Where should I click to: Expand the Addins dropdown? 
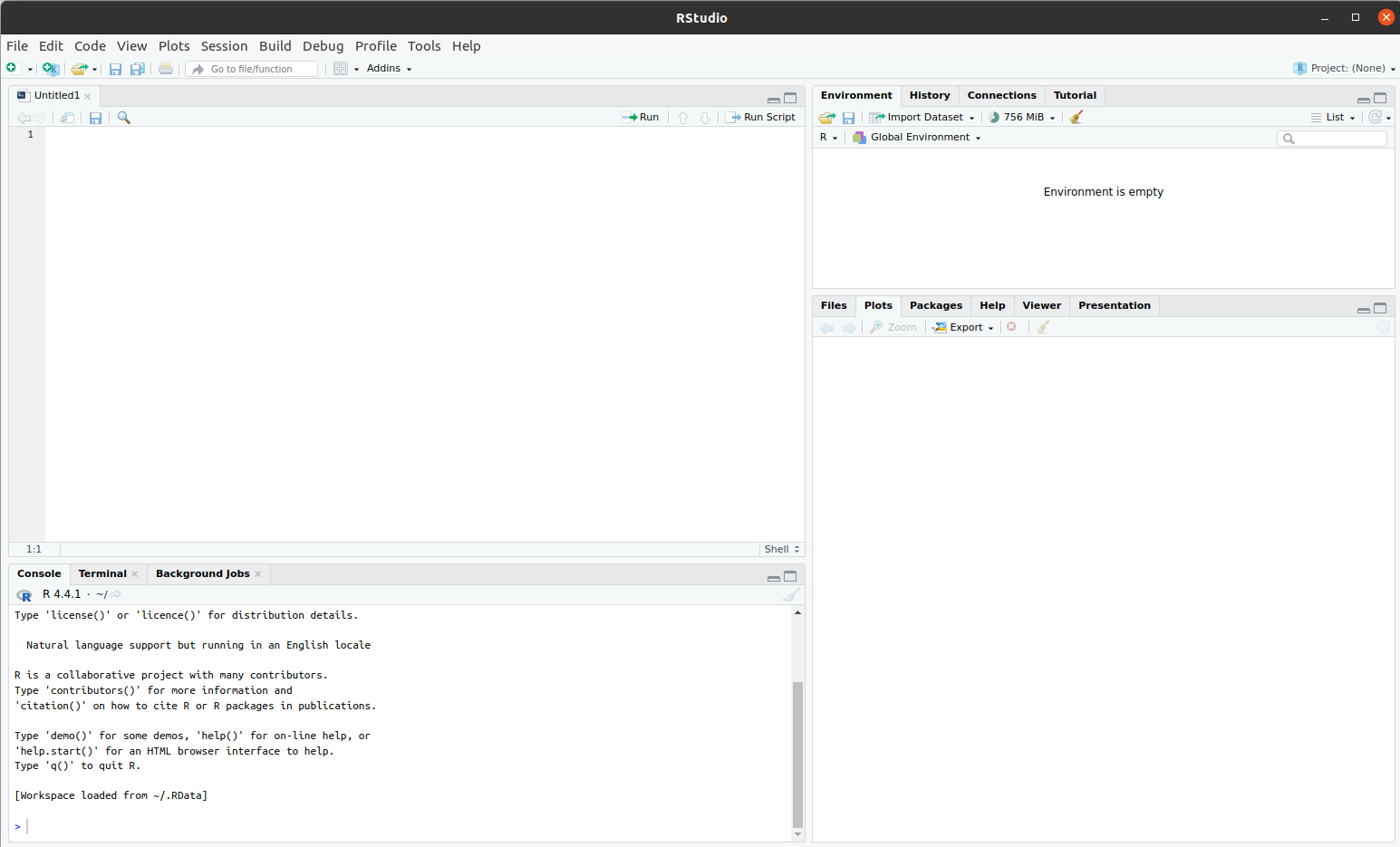tap(390, 69)
